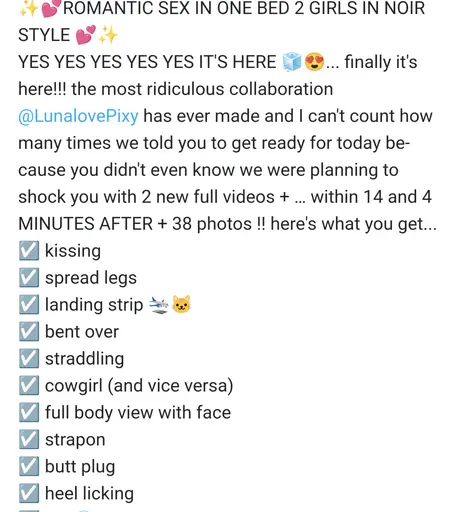462x512 pixels.
Task: Click the checkmark beside kissing
Action: click(x=29, y=250)
